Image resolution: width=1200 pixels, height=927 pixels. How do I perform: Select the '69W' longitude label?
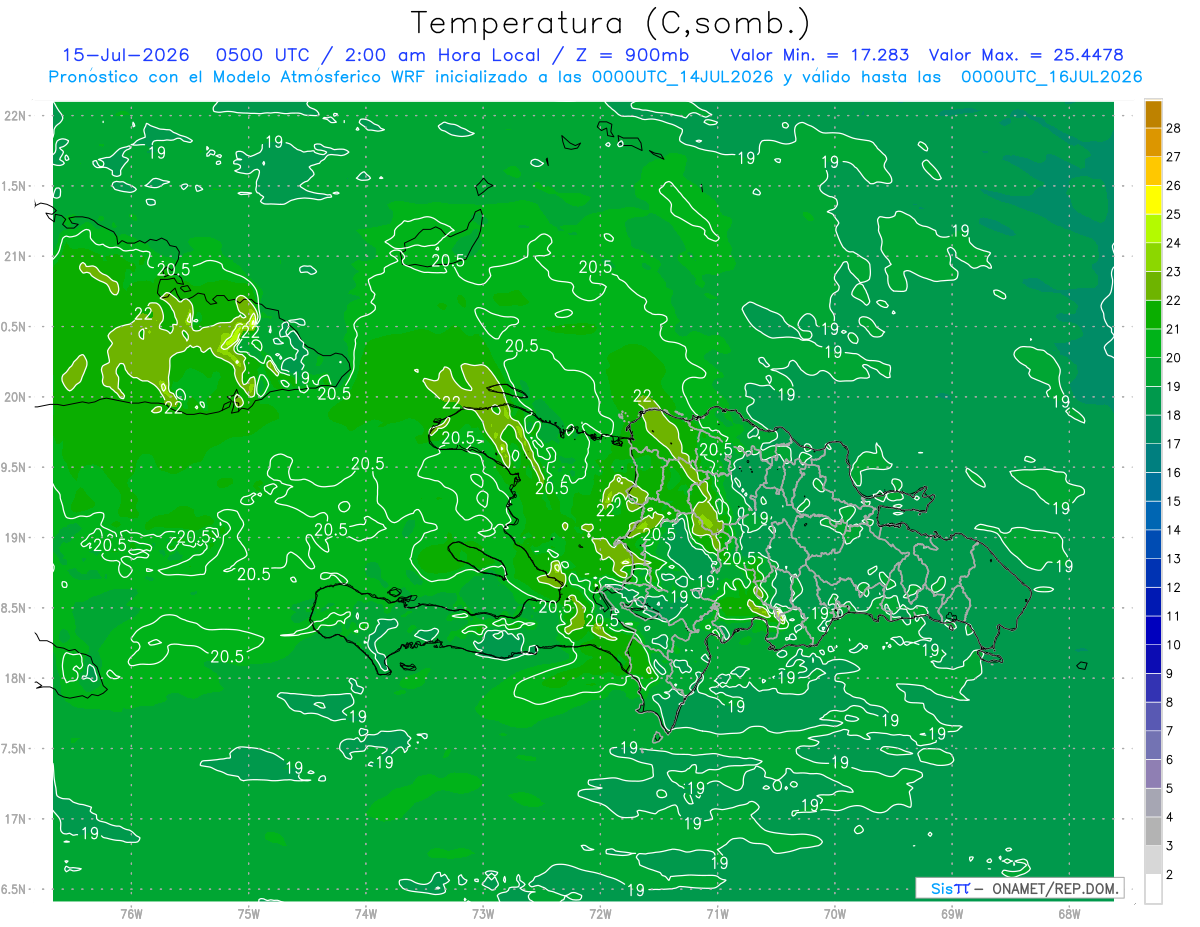(951, 914)
